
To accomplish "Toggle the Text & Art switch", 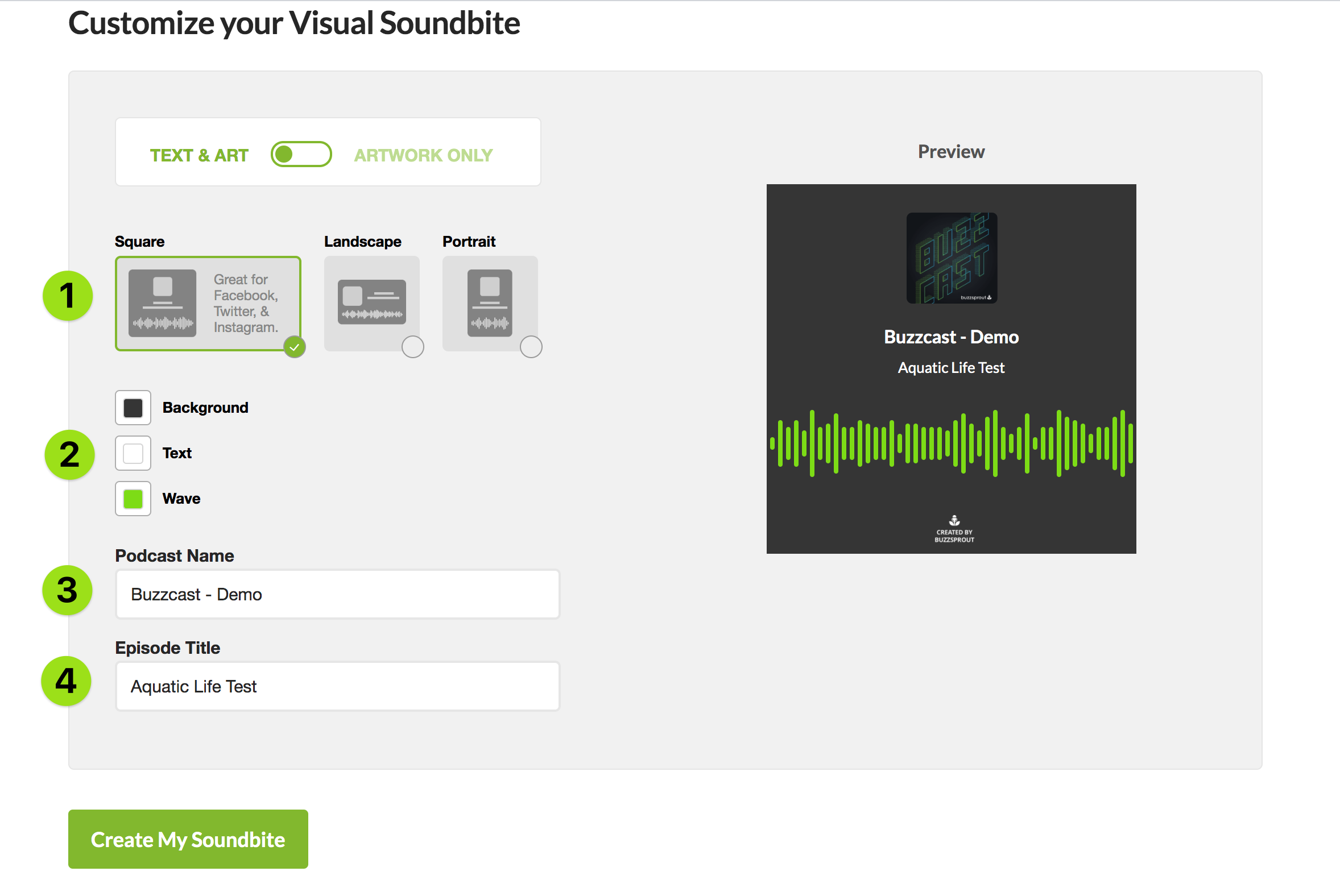I will 301,154.
